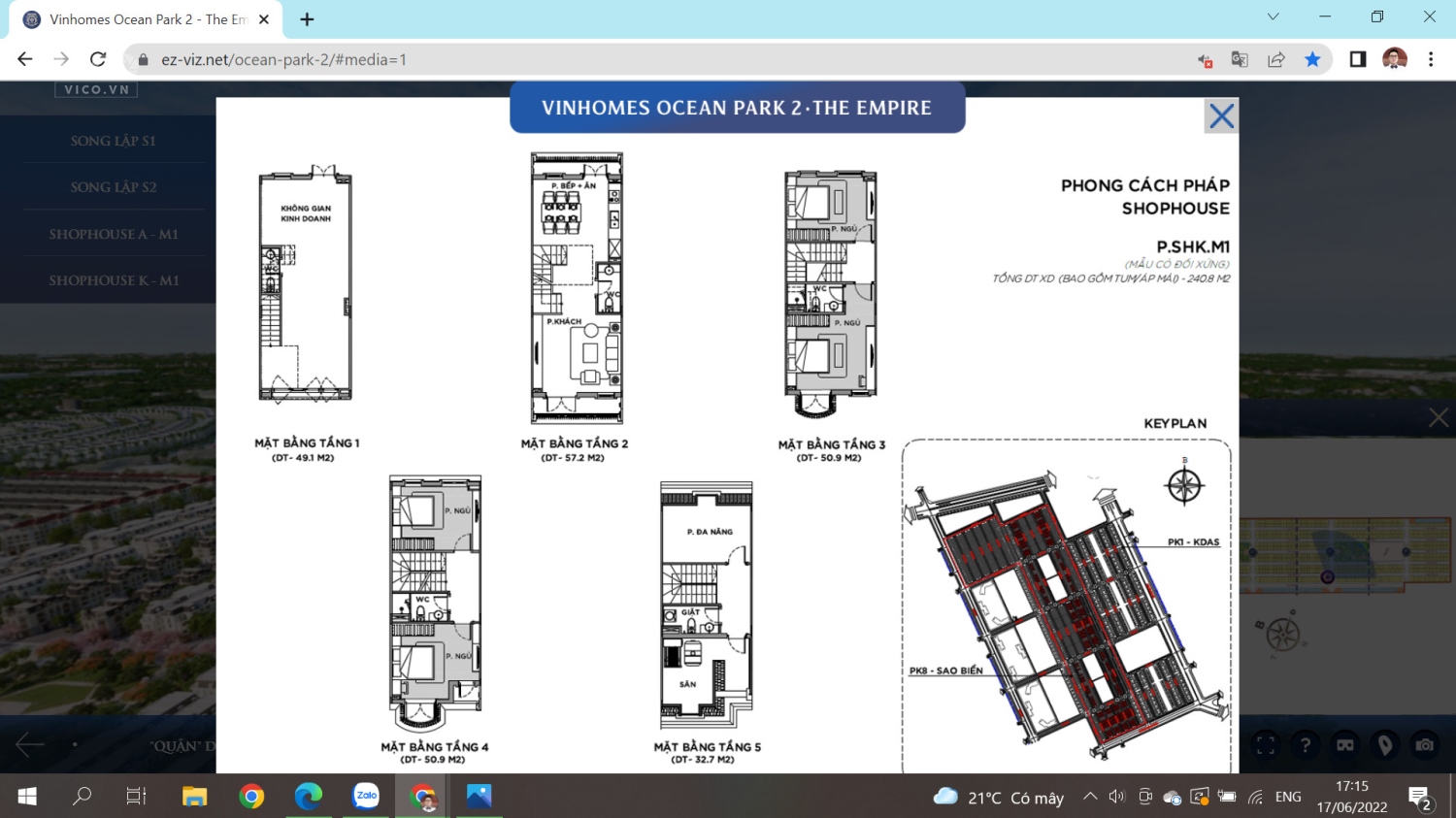Open Zalo from taskbar
Screen dimensions: 1456x818
point(366,797)
